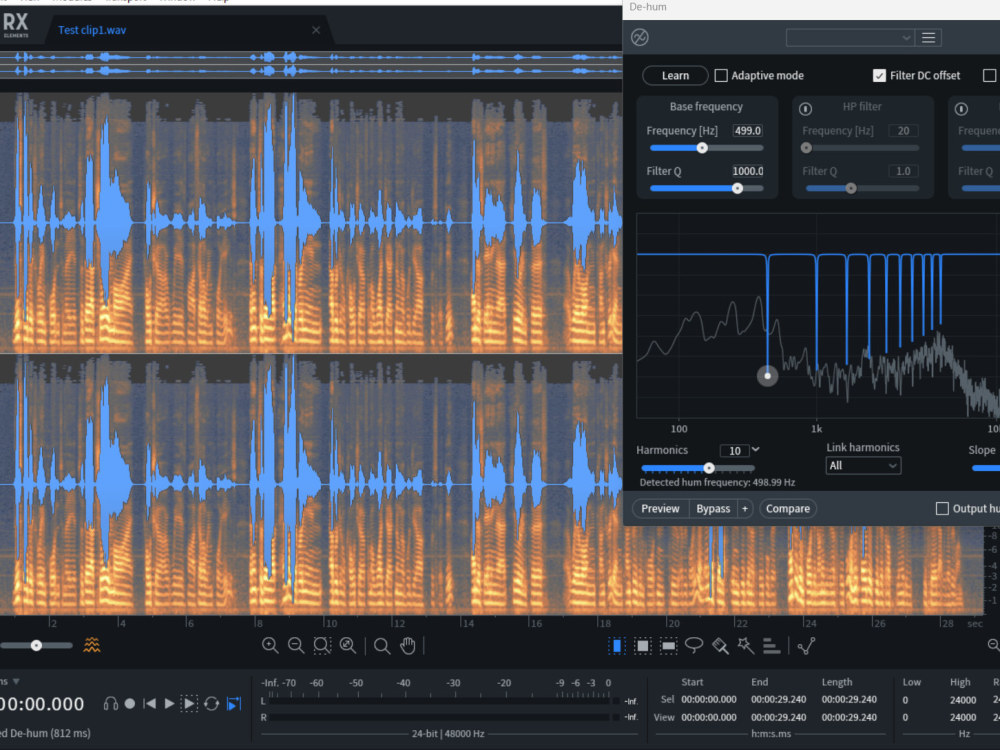Select the Magic wand tool
1000x750 pixels.
tap(746, 645)
